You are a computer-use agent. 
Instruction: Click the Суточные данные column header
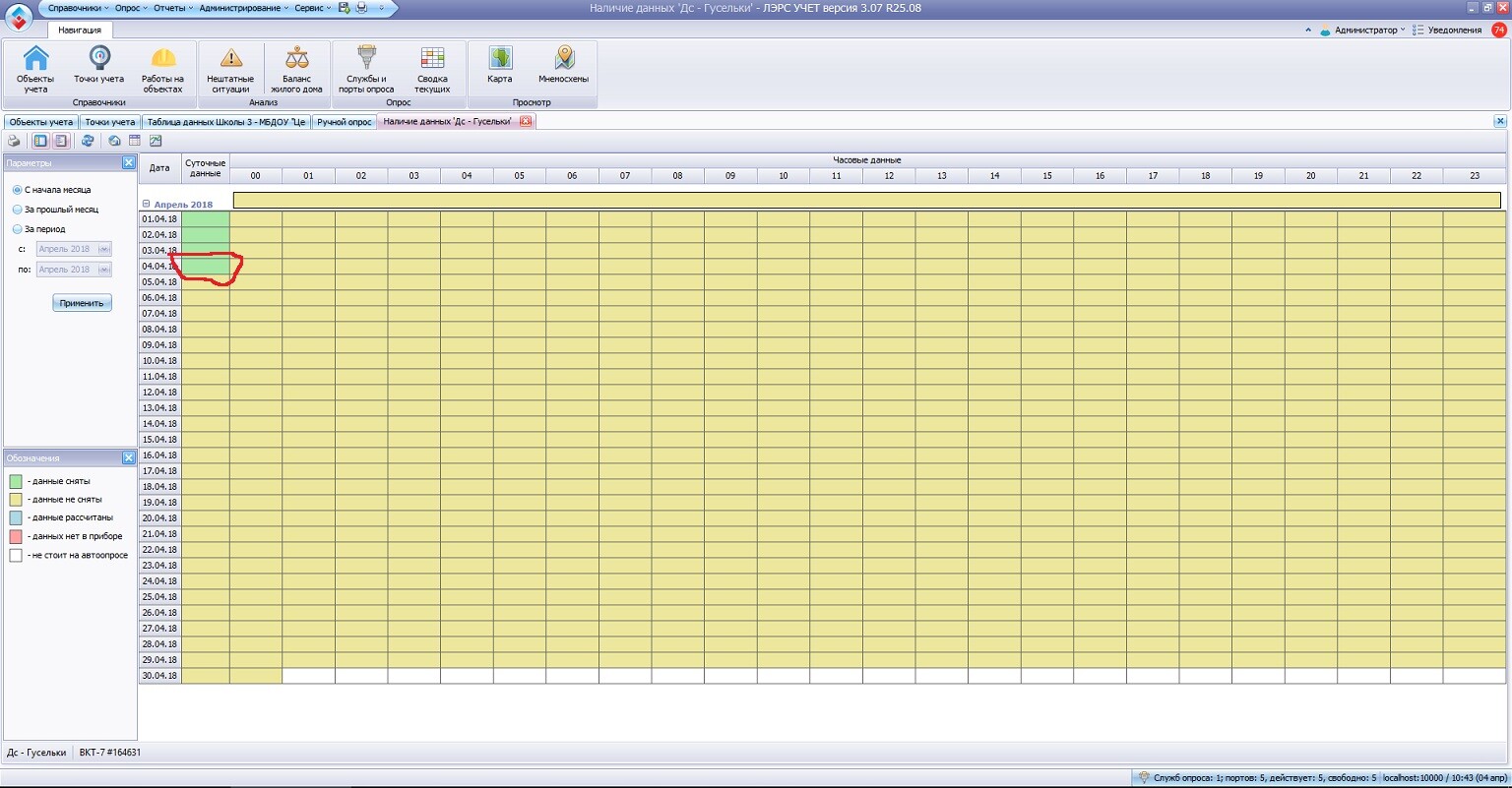click(x=206, y=168)
